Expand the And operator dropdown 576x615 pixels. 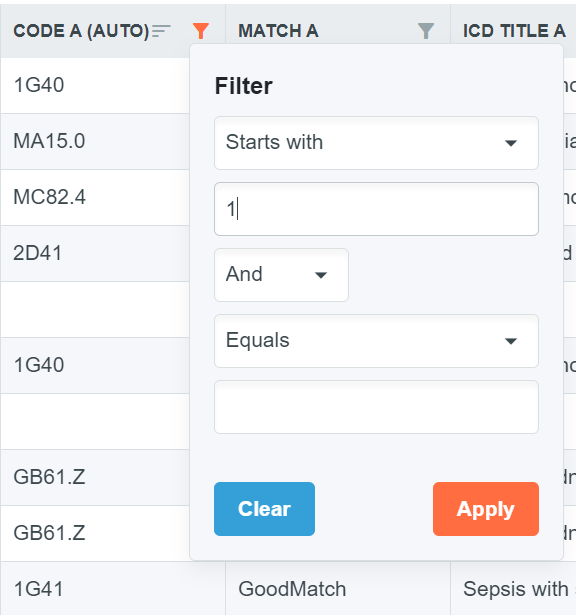[281, 275]
